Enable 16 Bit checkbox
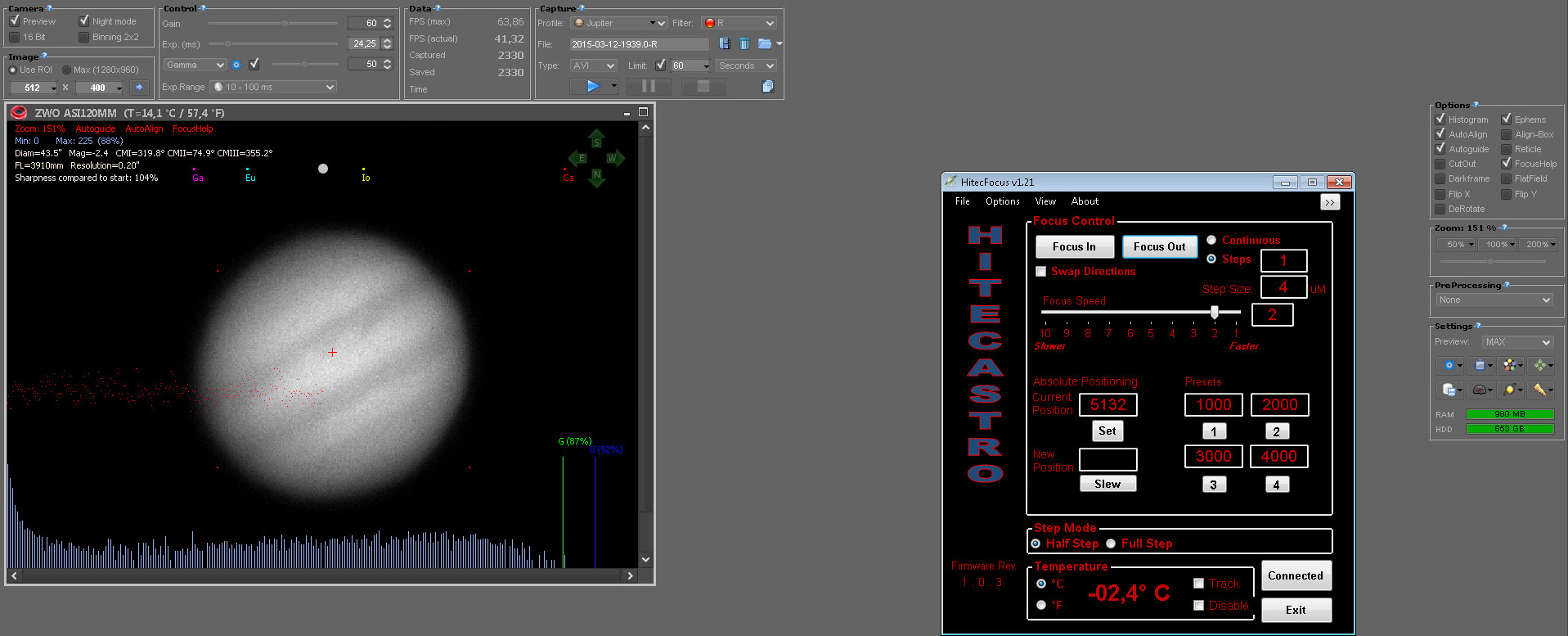The image size is (1568, 636). point(14,37)
